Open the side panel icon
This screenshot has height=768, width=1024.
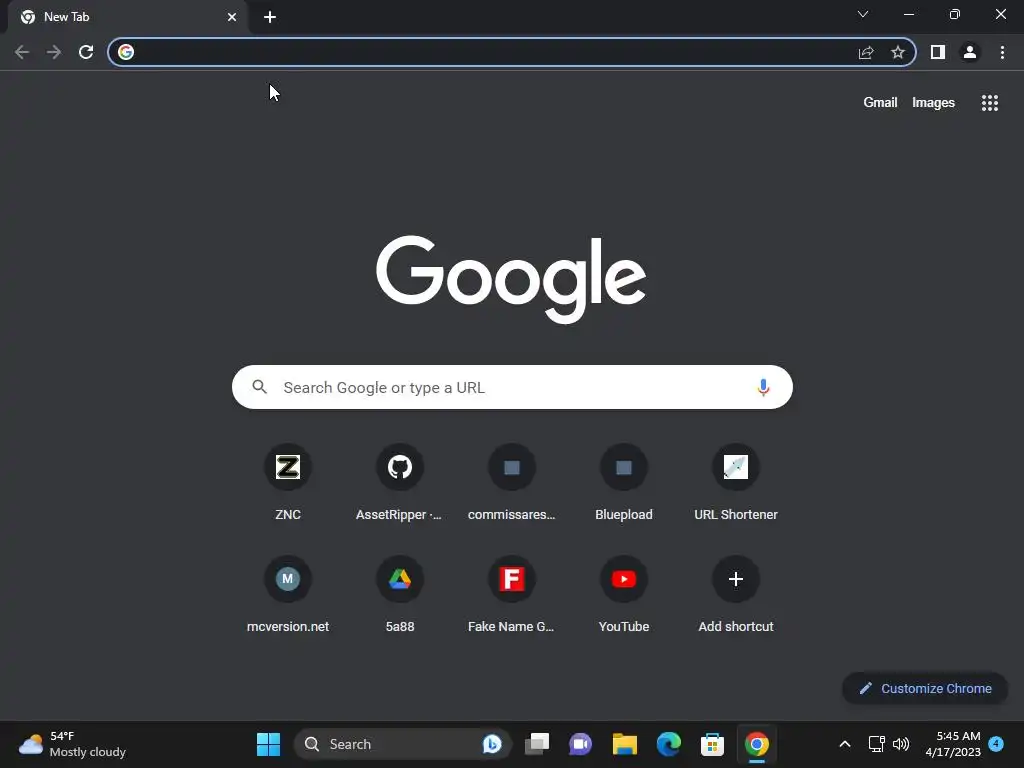(938, 52)
